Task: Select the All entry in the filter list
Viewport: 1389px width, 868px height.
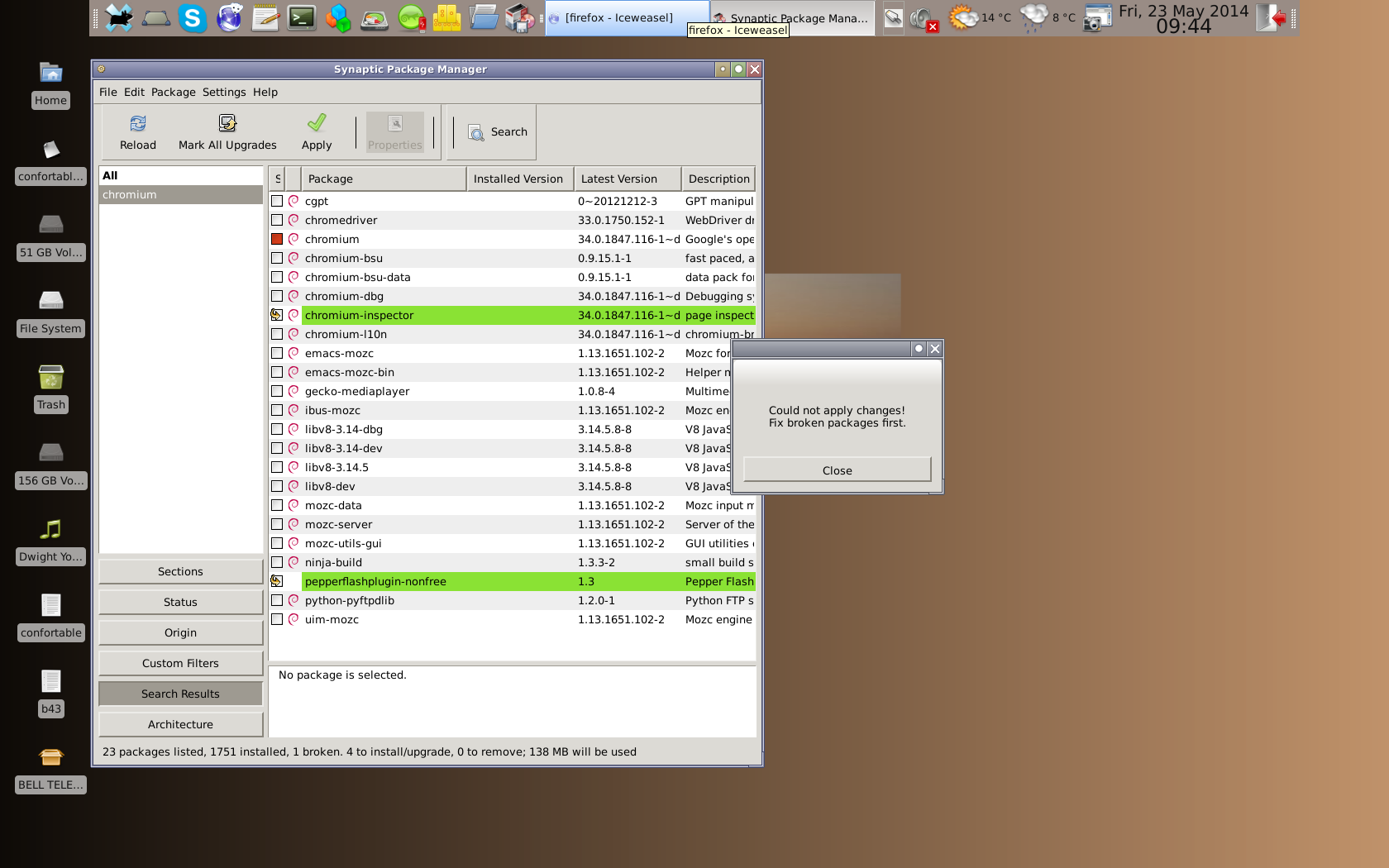Action: 180,175
